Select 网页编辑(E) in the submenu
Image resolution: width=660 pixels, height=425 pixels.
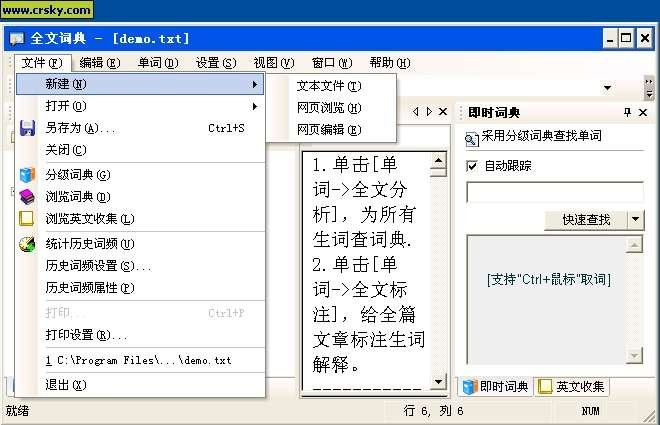coord(331,130)
